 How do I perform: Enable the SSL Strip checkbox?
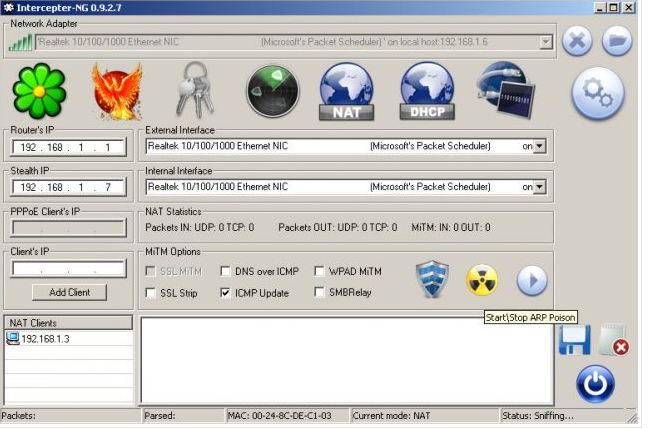153,293
